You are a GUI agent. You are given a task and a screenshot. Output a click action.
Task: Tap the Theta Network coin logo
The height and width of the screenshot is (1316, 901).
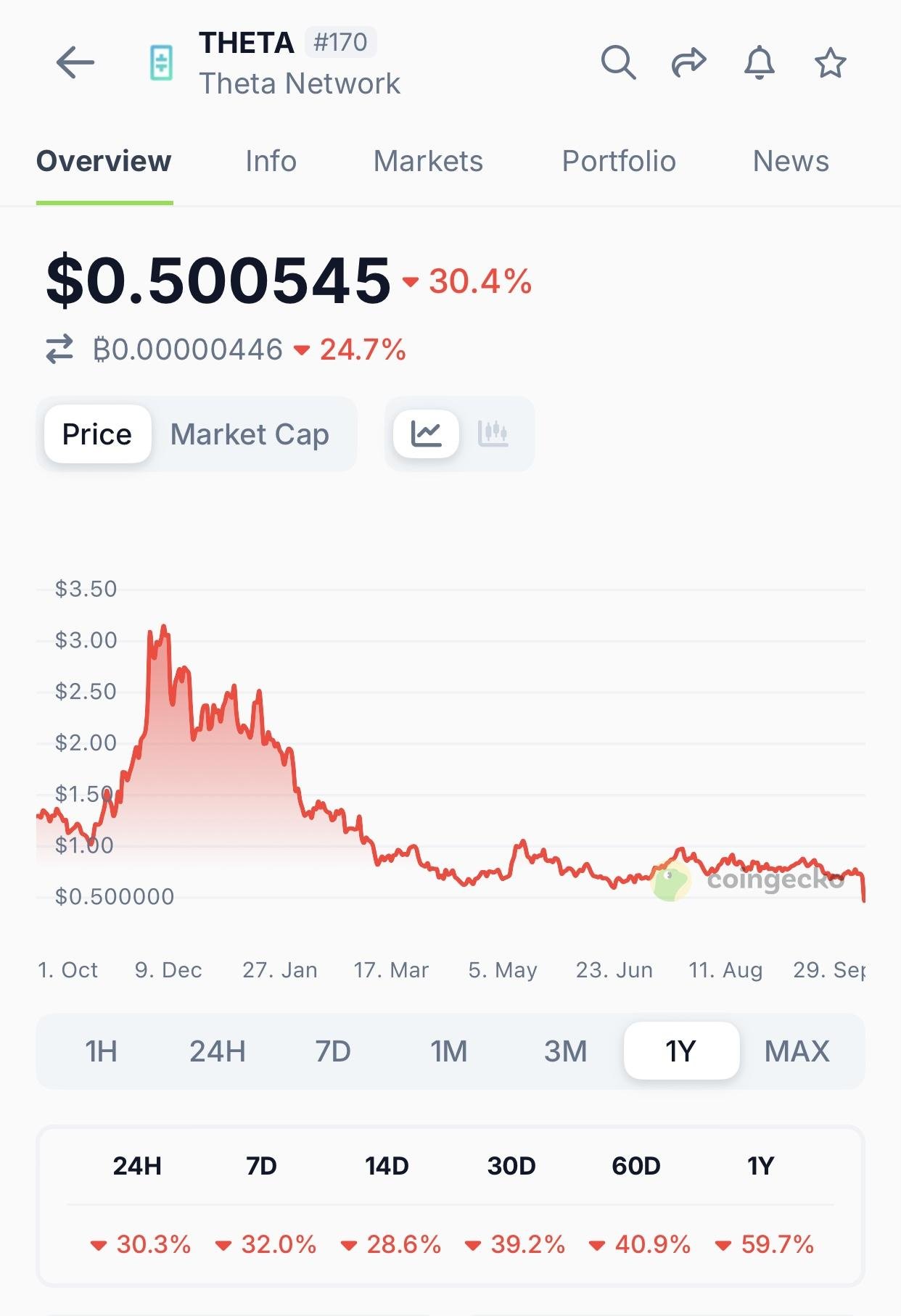(x=161, y=63)
